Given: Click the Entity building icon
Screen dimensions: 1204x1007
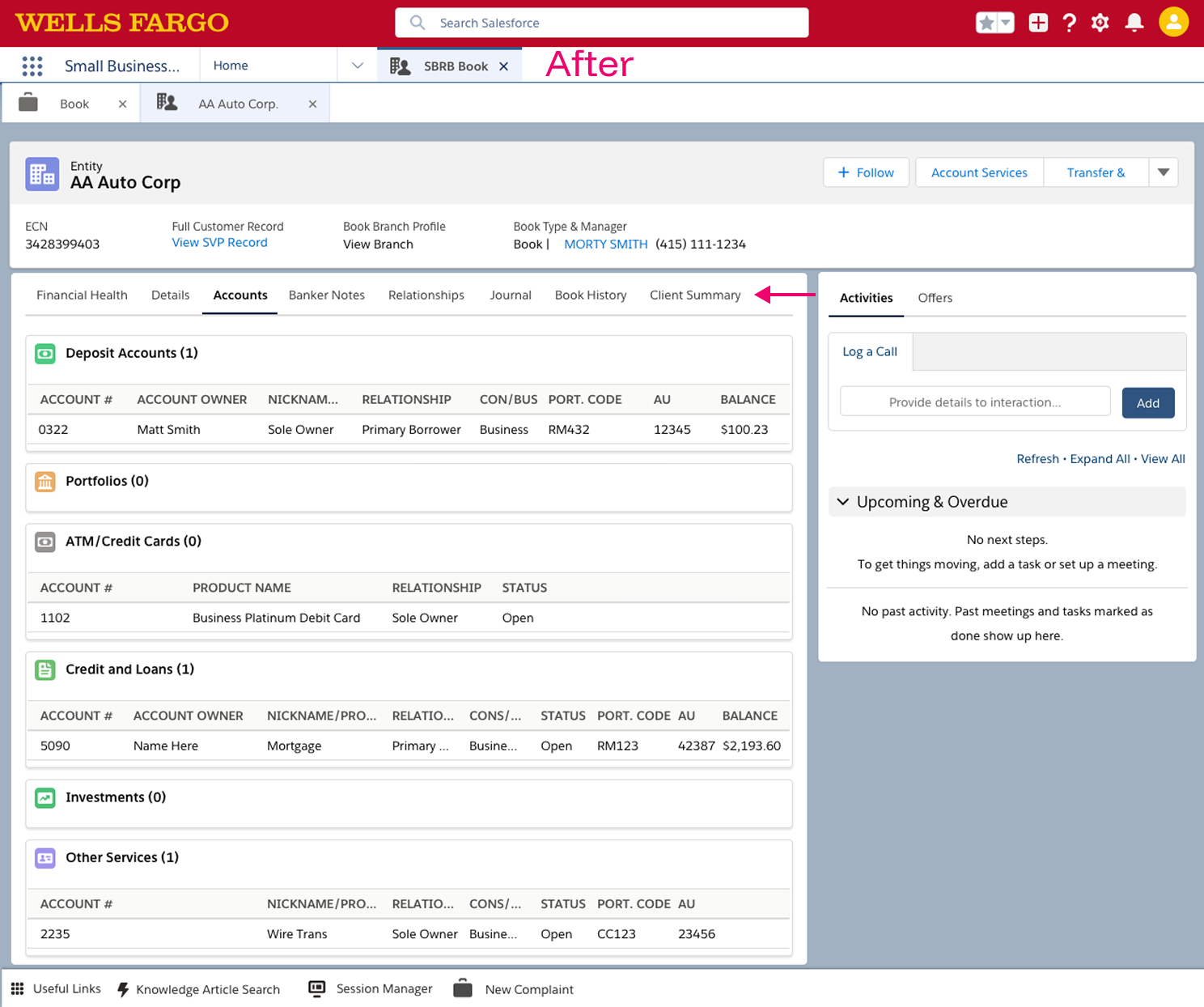Looking at the screenshot, I should (x=42, y=174).
